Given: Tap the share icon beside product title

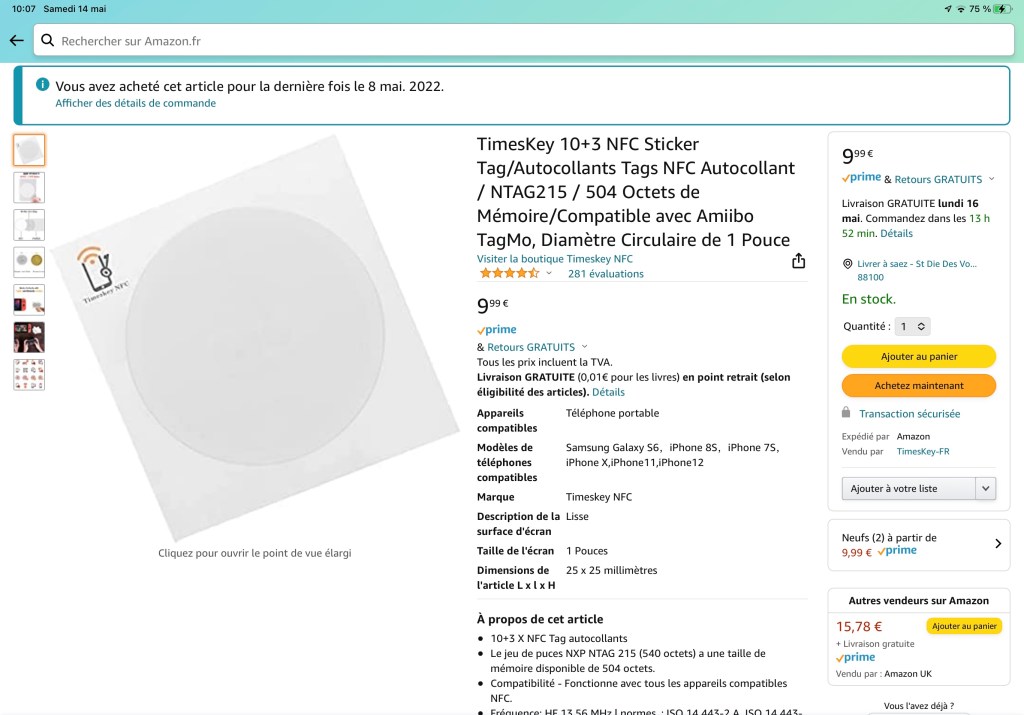Looking at the screenshot, I should pyautogui.click(x=798, y=261).
